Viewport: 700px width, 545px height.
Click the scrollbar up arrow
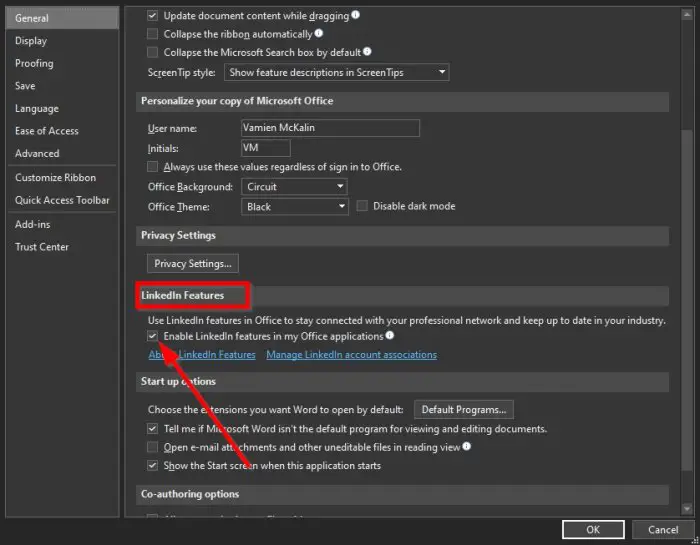[687, 14]
